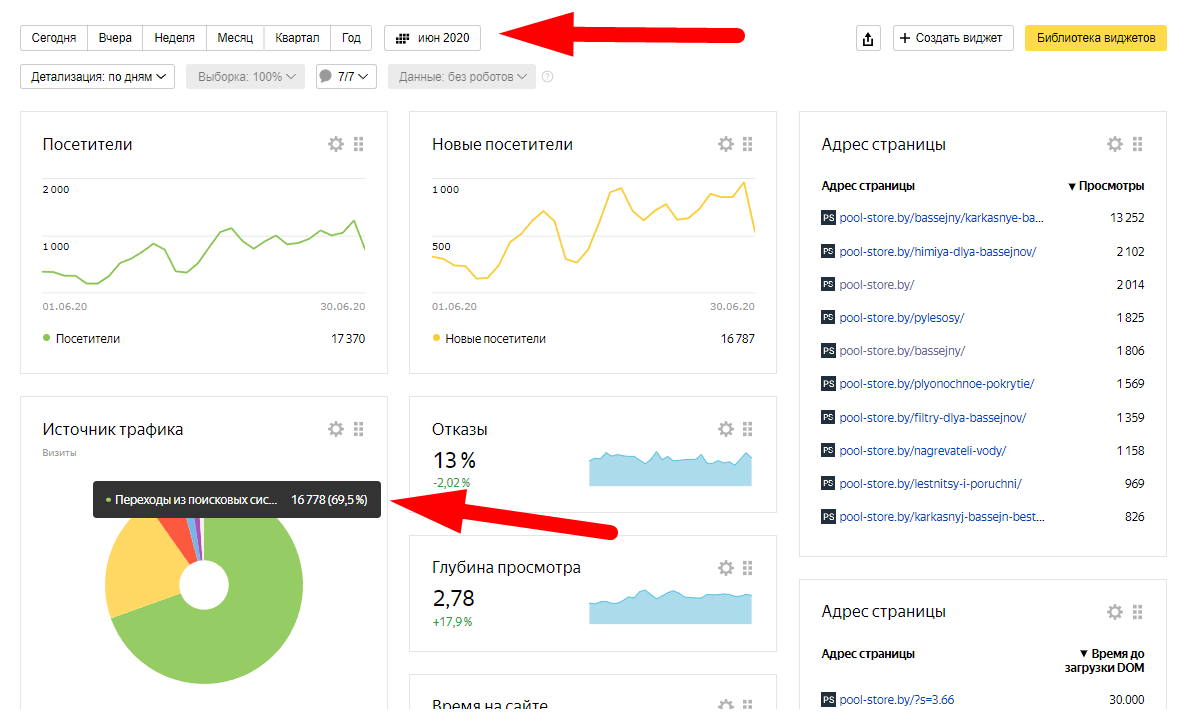Viewport: 1198px width, 714px height.
Task: Open Библиотека виджетов
Action: pyautogui.click(x=1095, y=38)
